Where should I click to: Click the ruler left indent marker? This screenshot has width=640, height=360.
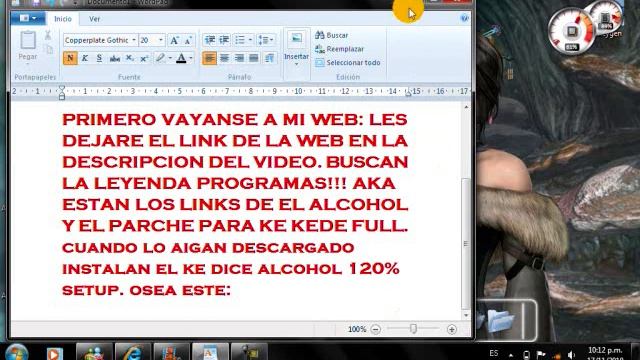tap(62, 93)
